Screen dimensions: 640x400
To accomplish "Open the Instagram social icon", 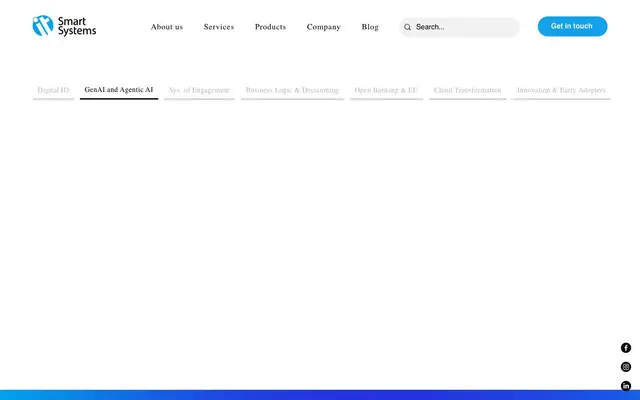I will click(x=626, y=367).
